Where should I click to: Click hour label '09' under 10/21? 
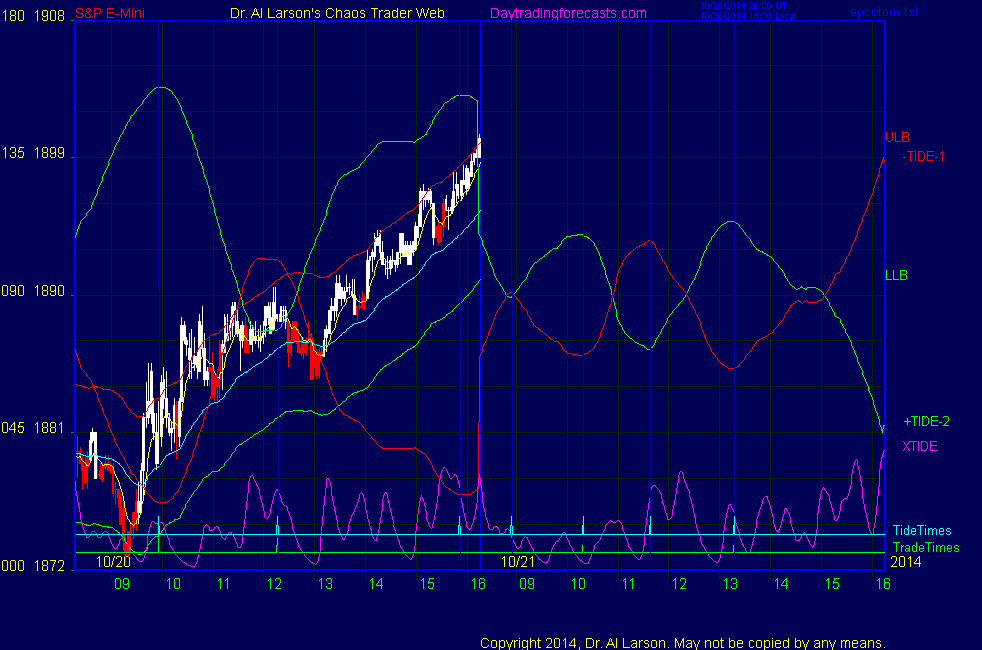coord(527,584)
